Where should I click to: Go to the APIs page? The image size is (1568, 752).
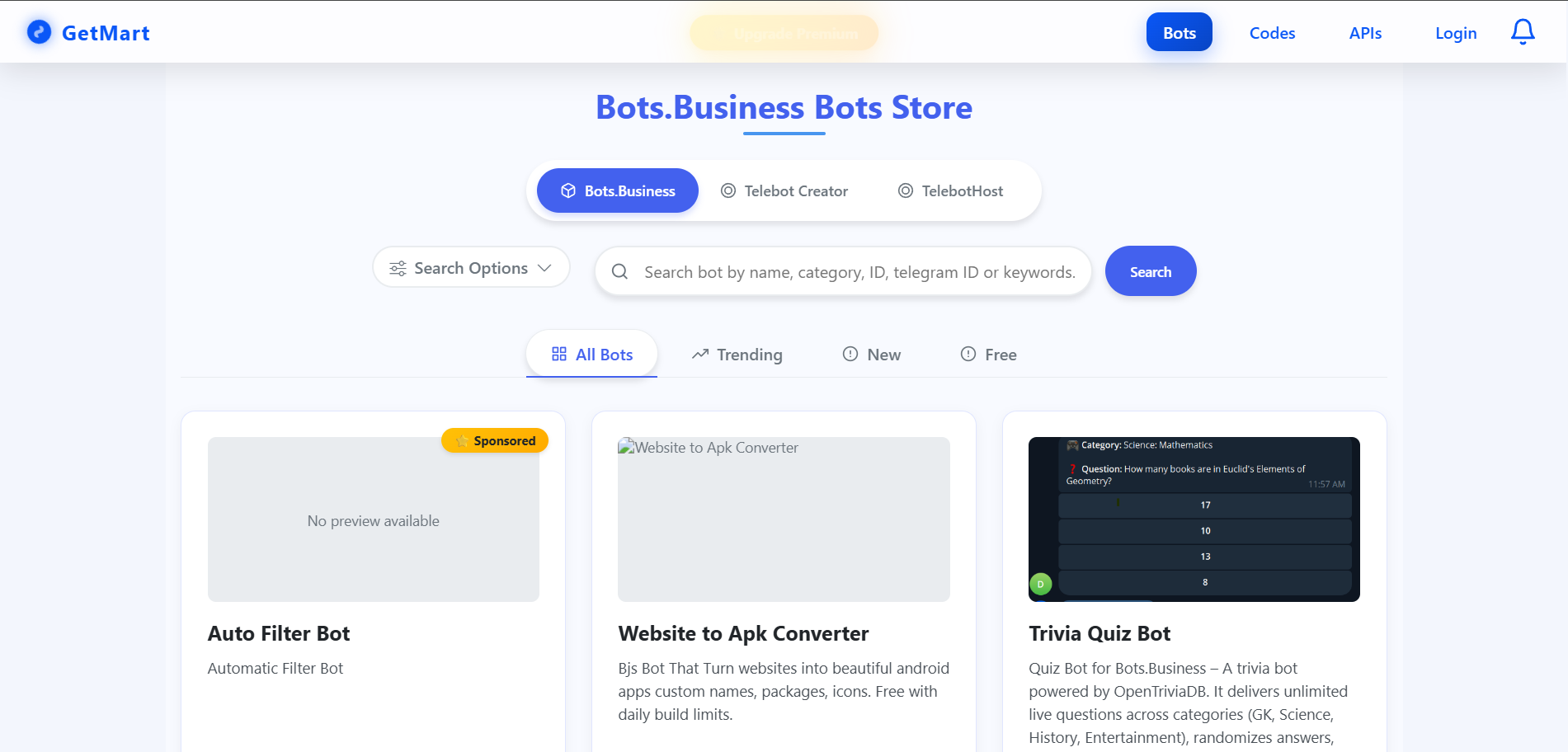(1365, 33)
